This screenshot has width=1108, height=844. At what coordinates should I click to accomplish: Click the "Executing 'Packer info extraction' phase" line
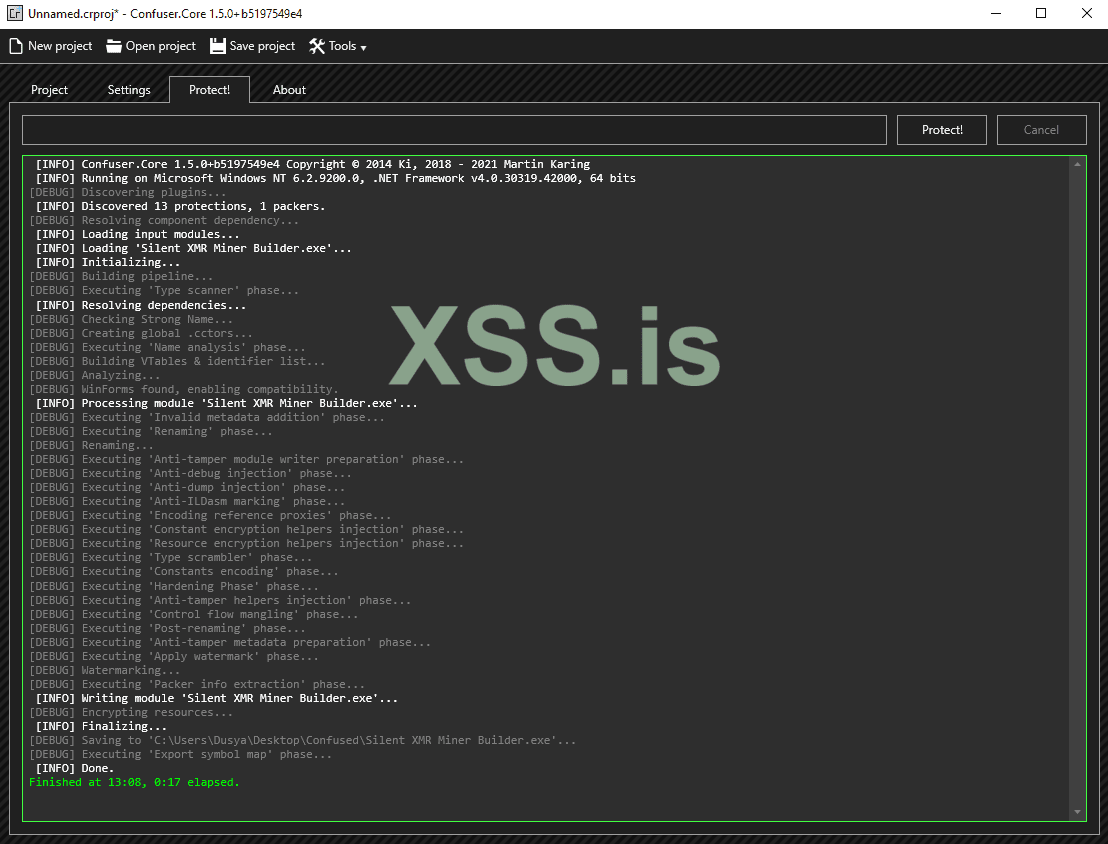pyautogui.click(x=197, y=684)
